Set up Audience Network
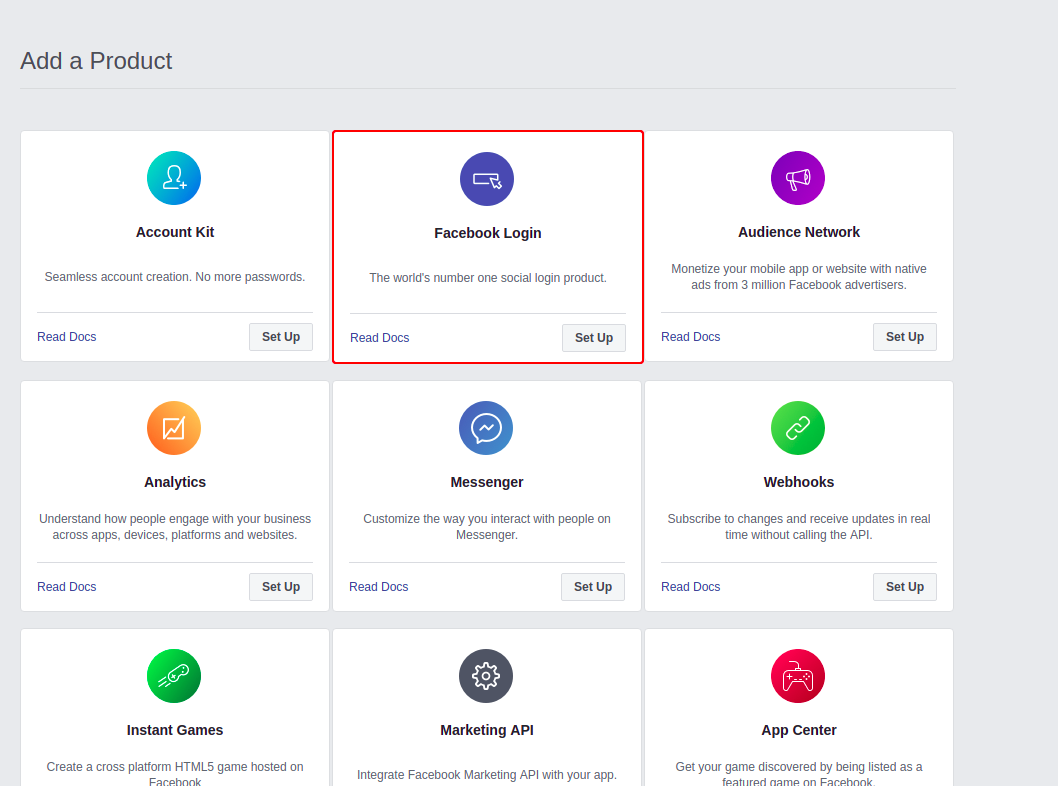 [905, 337]
